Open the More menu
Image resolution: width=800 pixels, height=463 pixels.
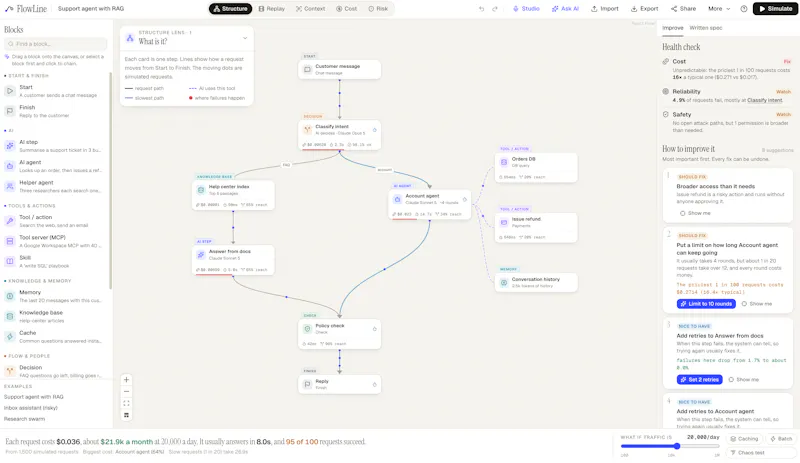719,9
